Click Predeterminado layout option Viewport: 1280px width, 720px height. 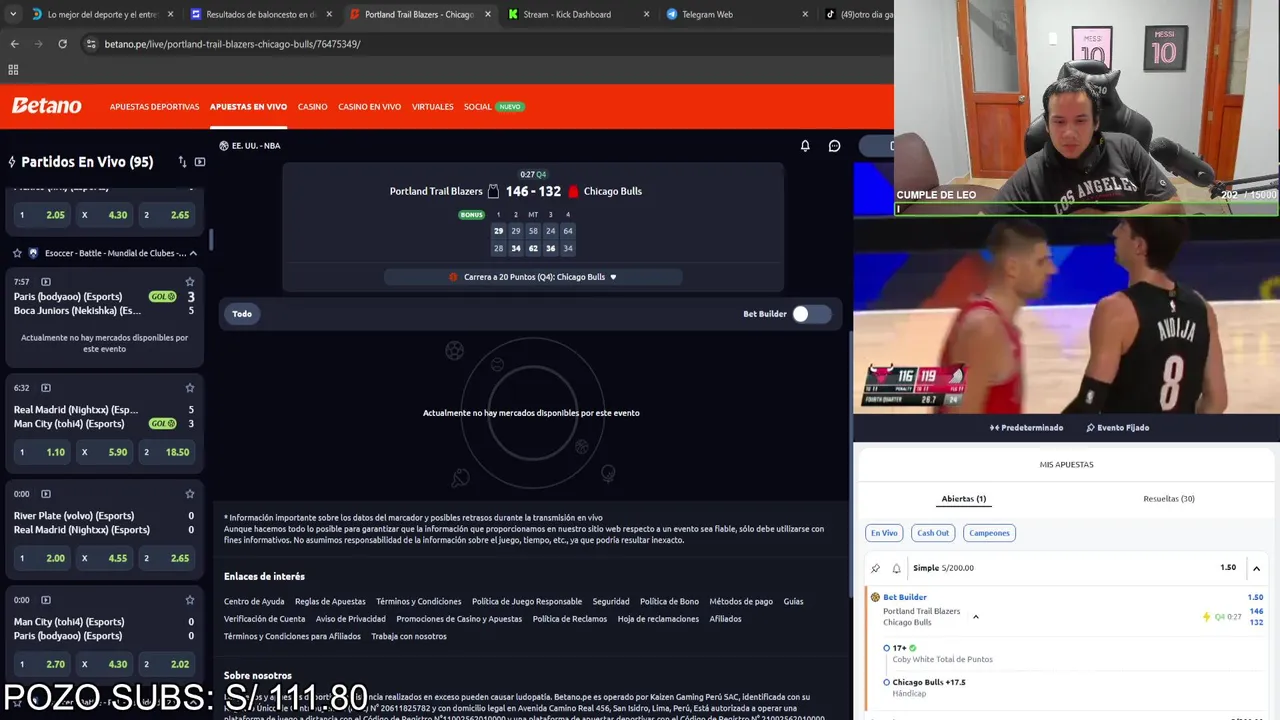click(1026, 428)
